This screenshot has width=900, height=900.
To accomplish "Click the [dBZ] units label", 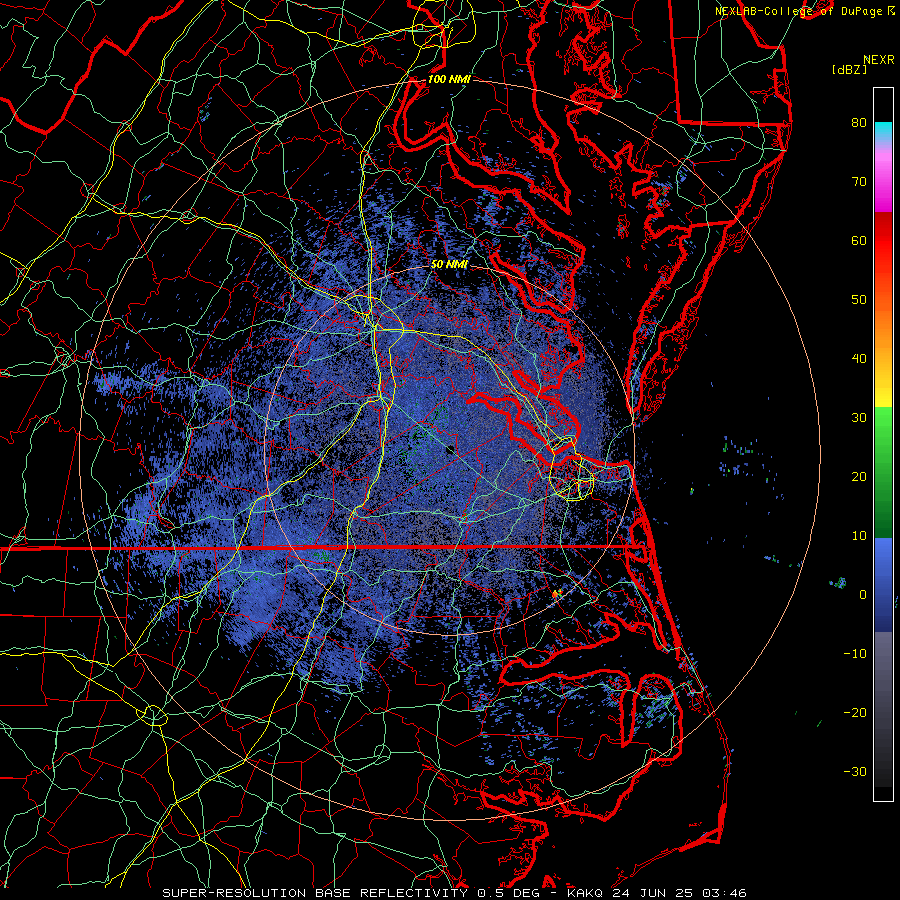I will pyautogui.click(x=849, y=70).
